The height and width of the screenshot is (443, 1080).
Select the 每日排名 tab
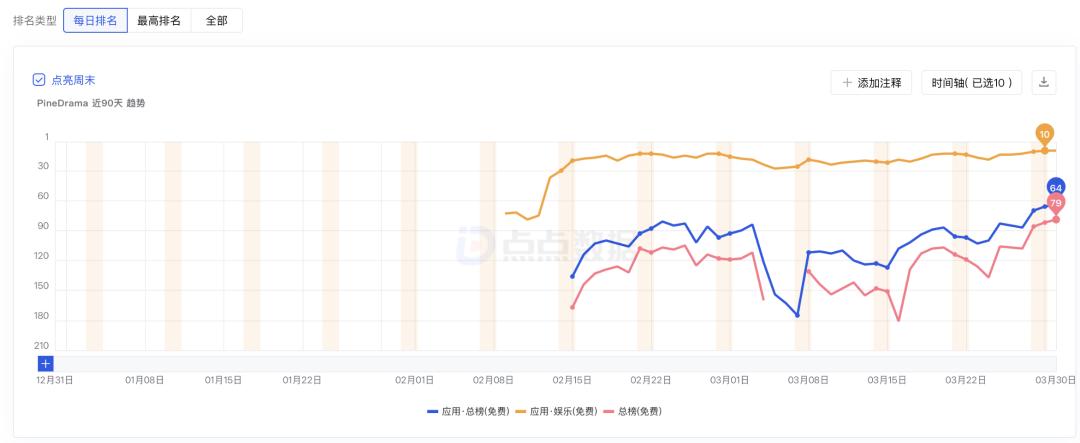95,21
